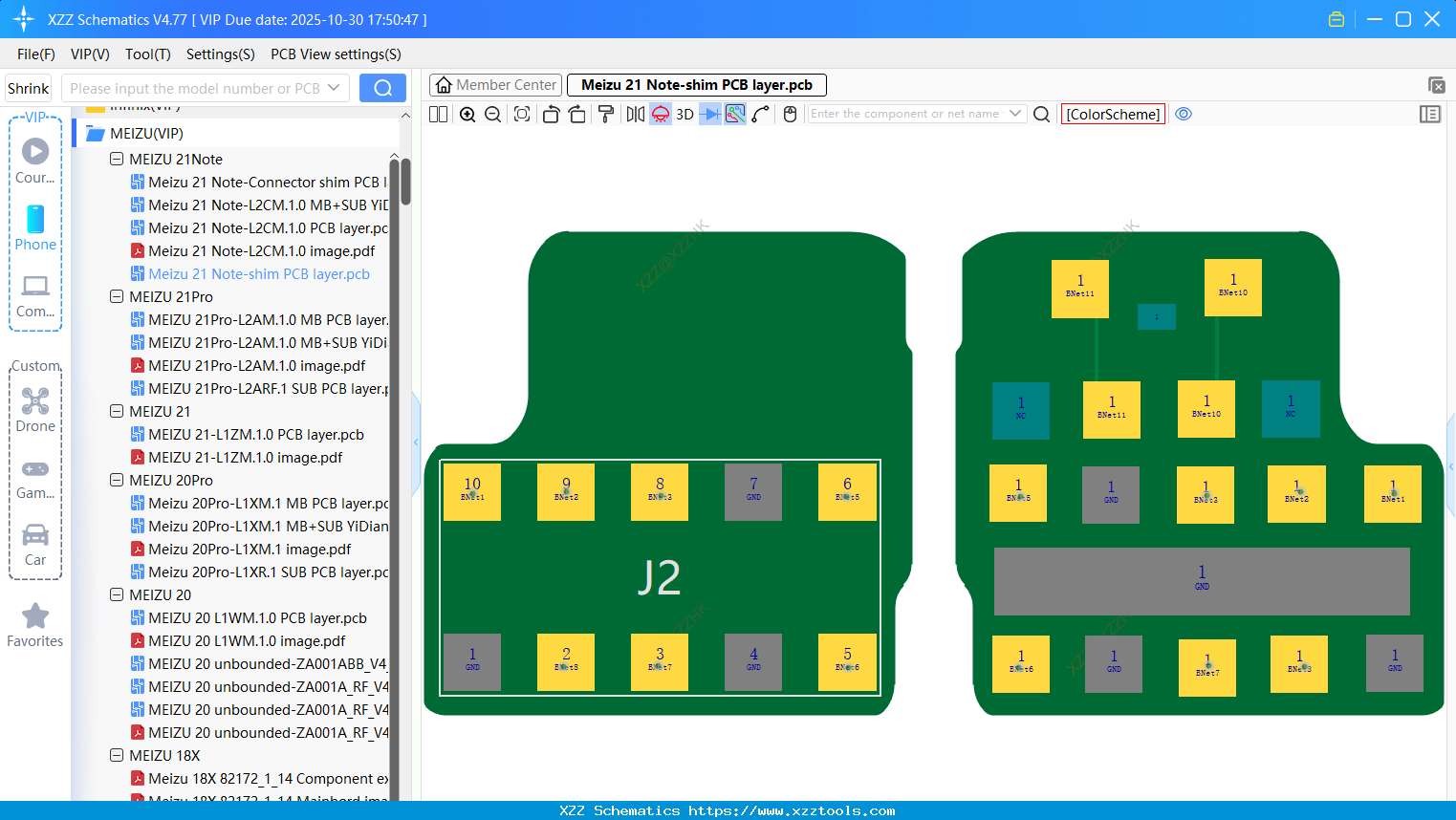The width and height of the screenshot is (1456, 820).
Task: Collapse the MEIZU 21 folder
Action: click(117, 412)
